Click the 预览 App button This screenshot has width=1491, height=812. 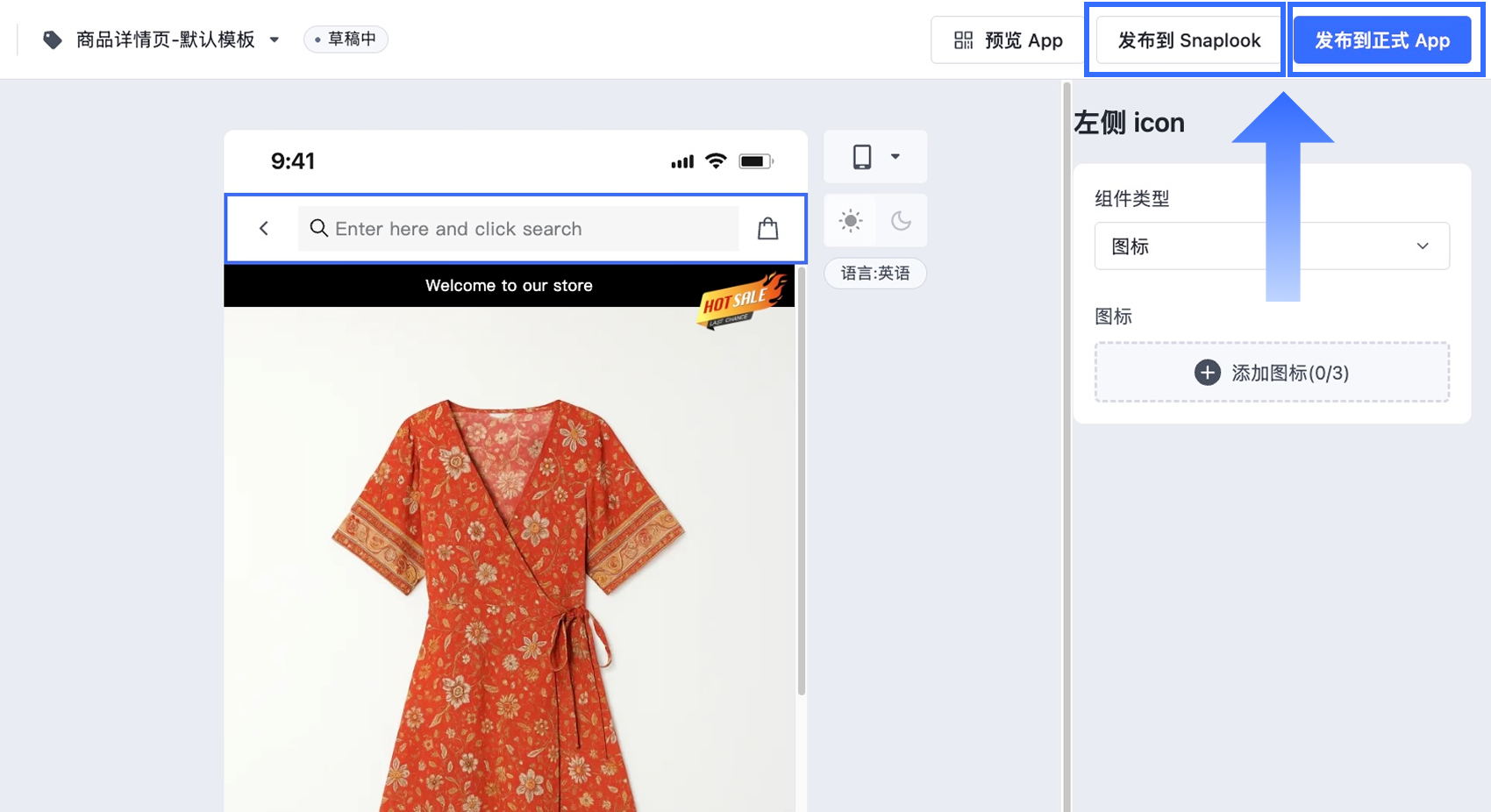(x=1008, y=40)
